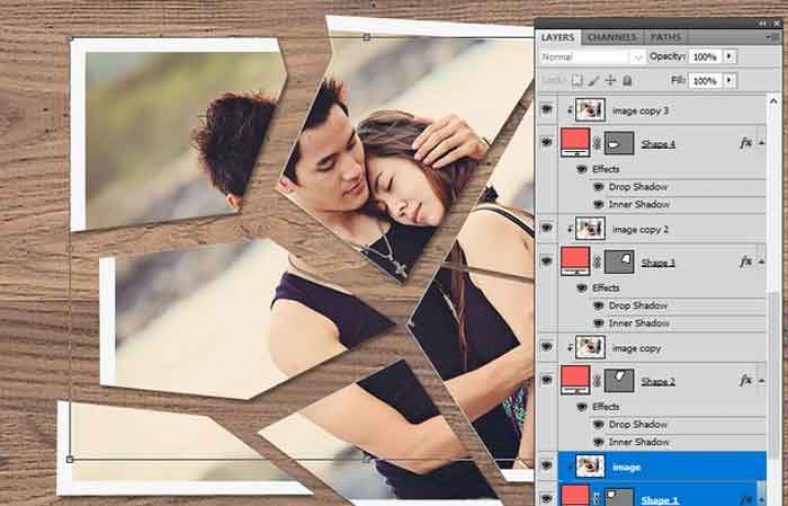The height and width of the screenshot is (506, 788).
Task: Toggle the mask link icon on Shape 4
Action: click(x=597, y=144)
